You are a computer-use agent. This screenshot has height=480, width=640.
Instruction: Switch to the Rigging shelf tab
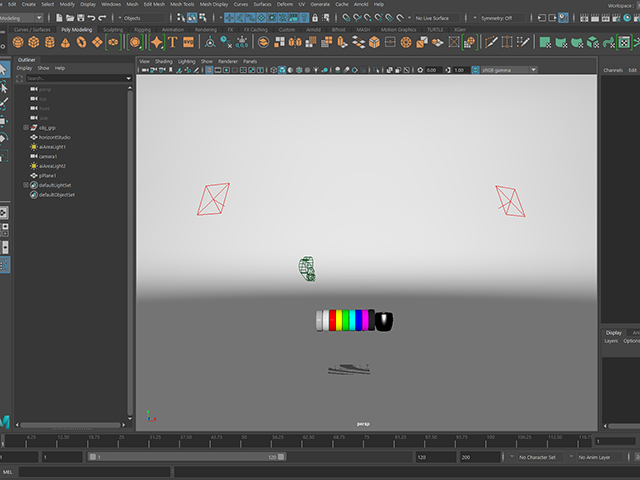(142, 30)
